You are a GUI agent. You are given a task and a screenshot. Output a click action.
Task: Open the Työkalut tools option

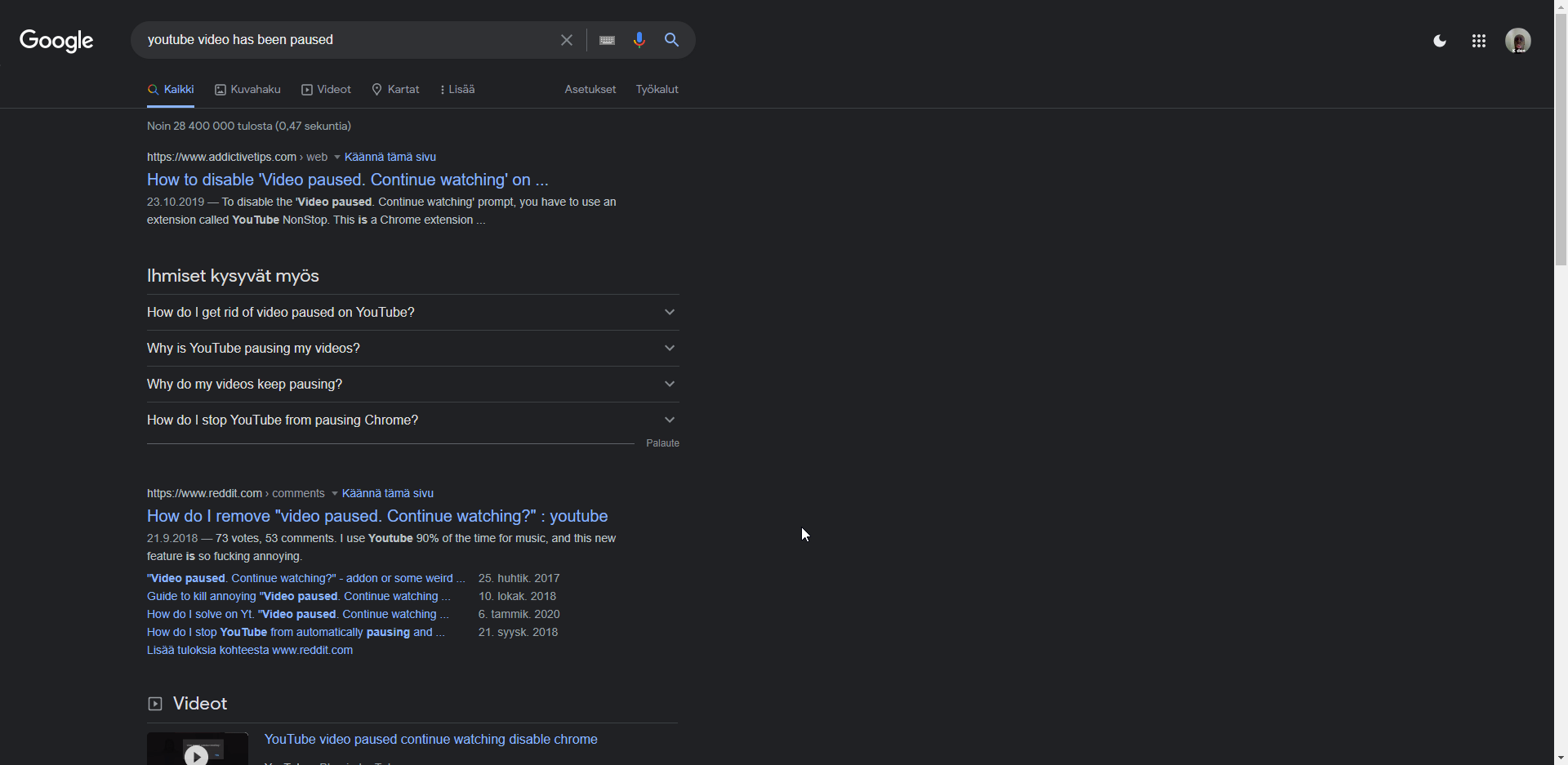point(657,89)
